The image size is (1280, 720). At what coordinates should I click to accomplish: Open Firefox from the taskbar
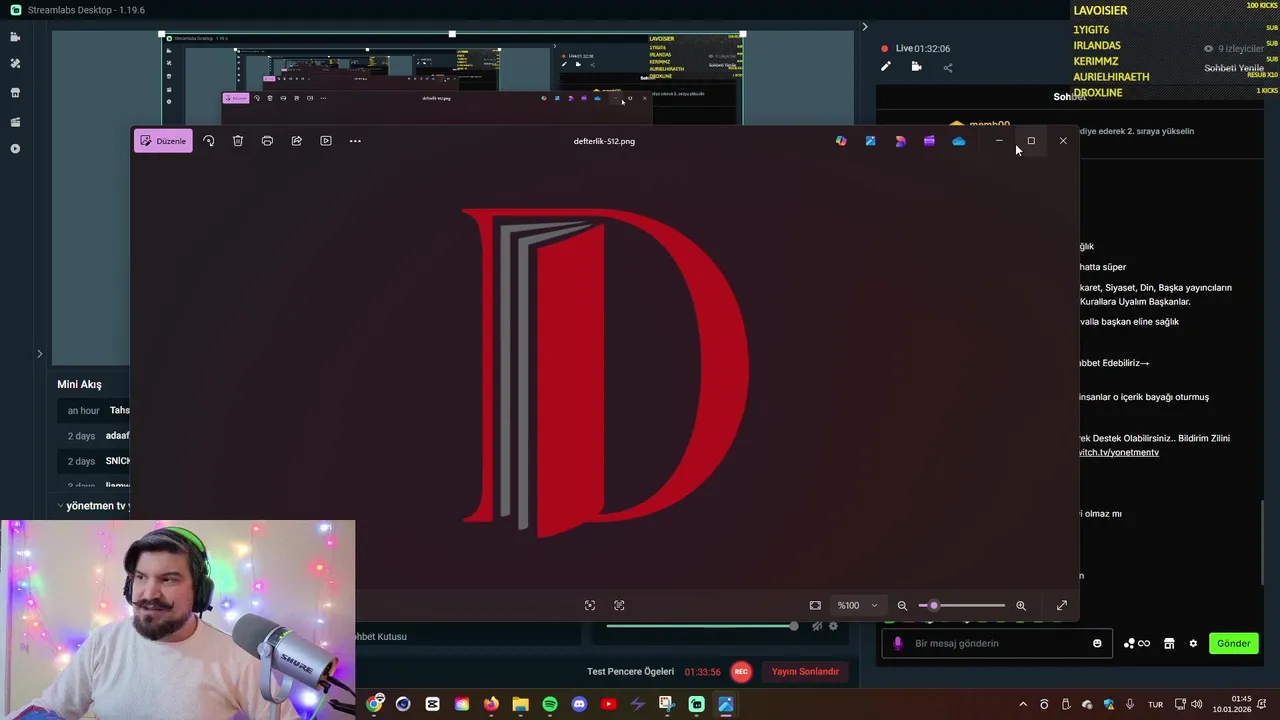click(x=491, y=704)
